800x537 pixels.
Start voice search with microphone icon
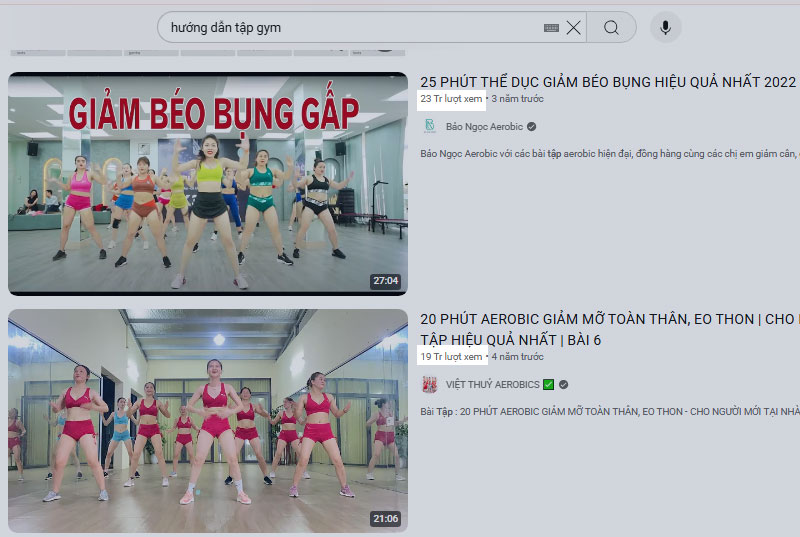click(665, 28)
